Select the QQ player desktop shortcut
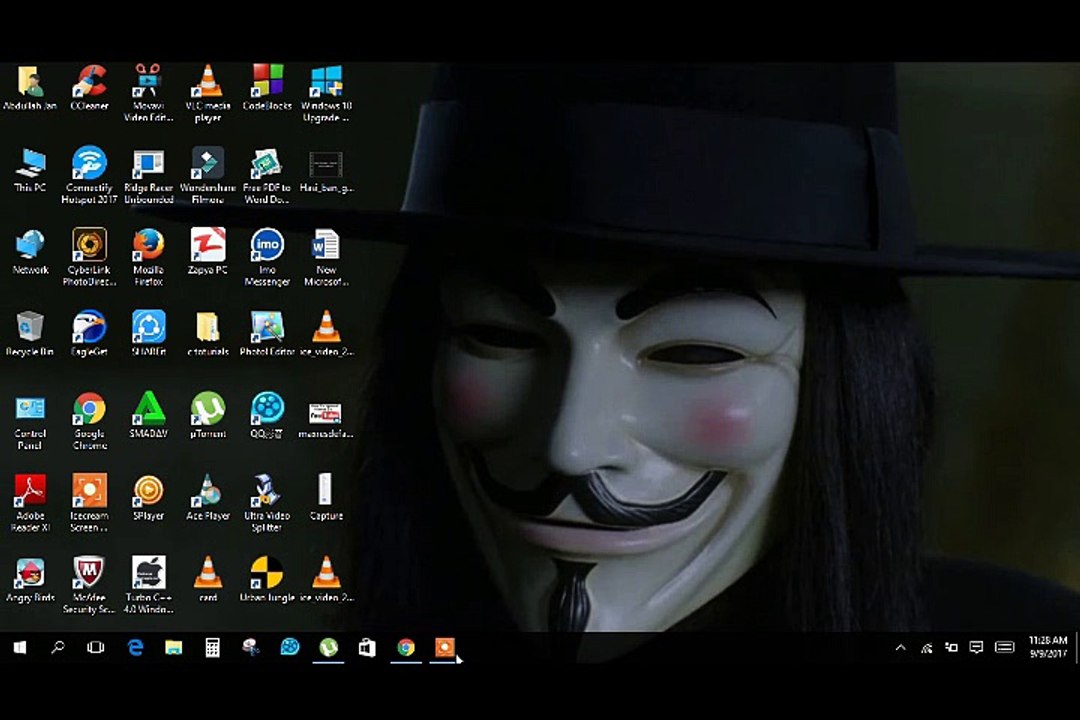 point(267,415)
